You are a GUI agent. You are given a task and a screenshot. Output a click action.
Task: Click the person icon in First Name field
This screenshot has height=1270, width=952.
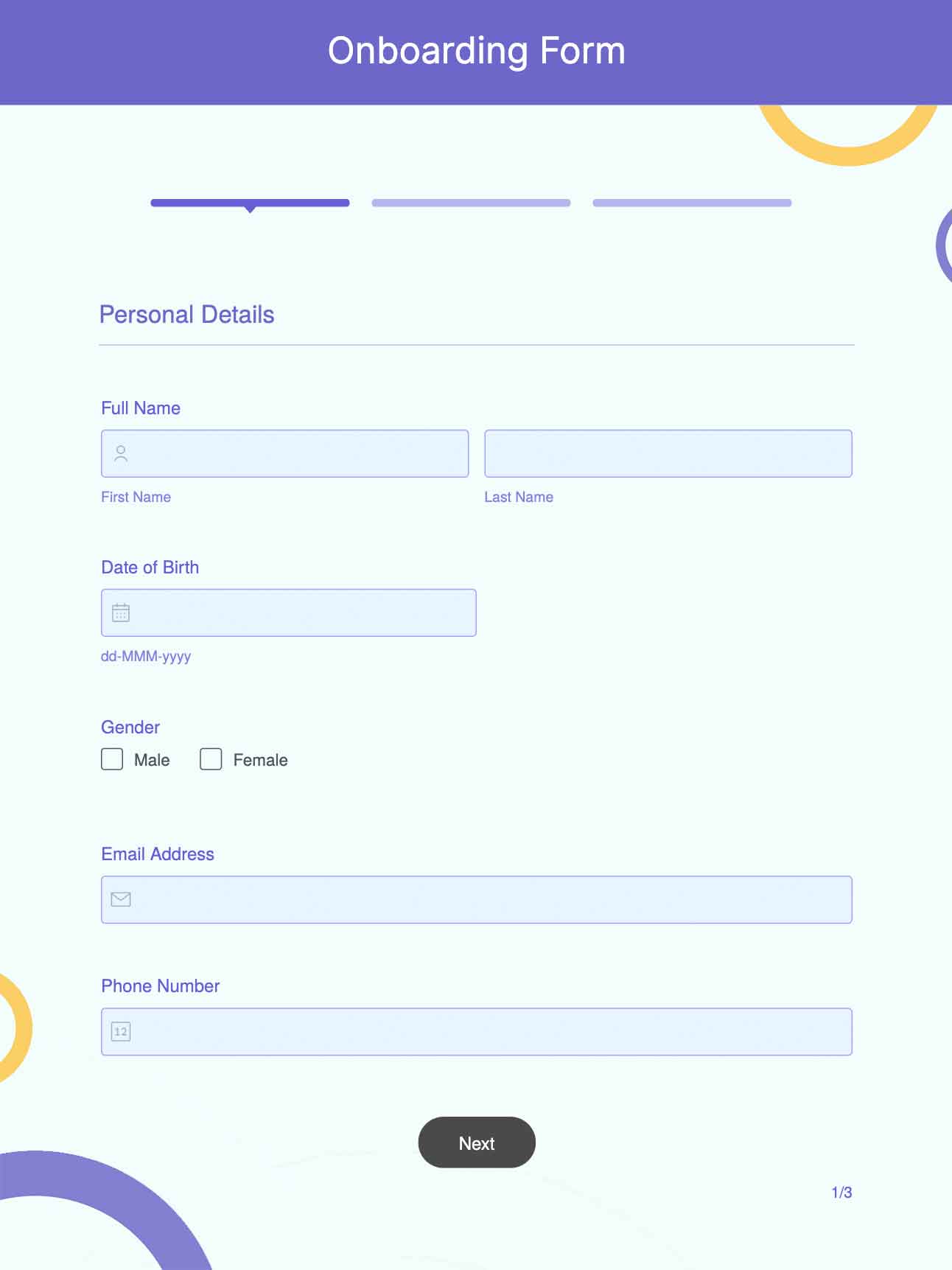point(120,453)
